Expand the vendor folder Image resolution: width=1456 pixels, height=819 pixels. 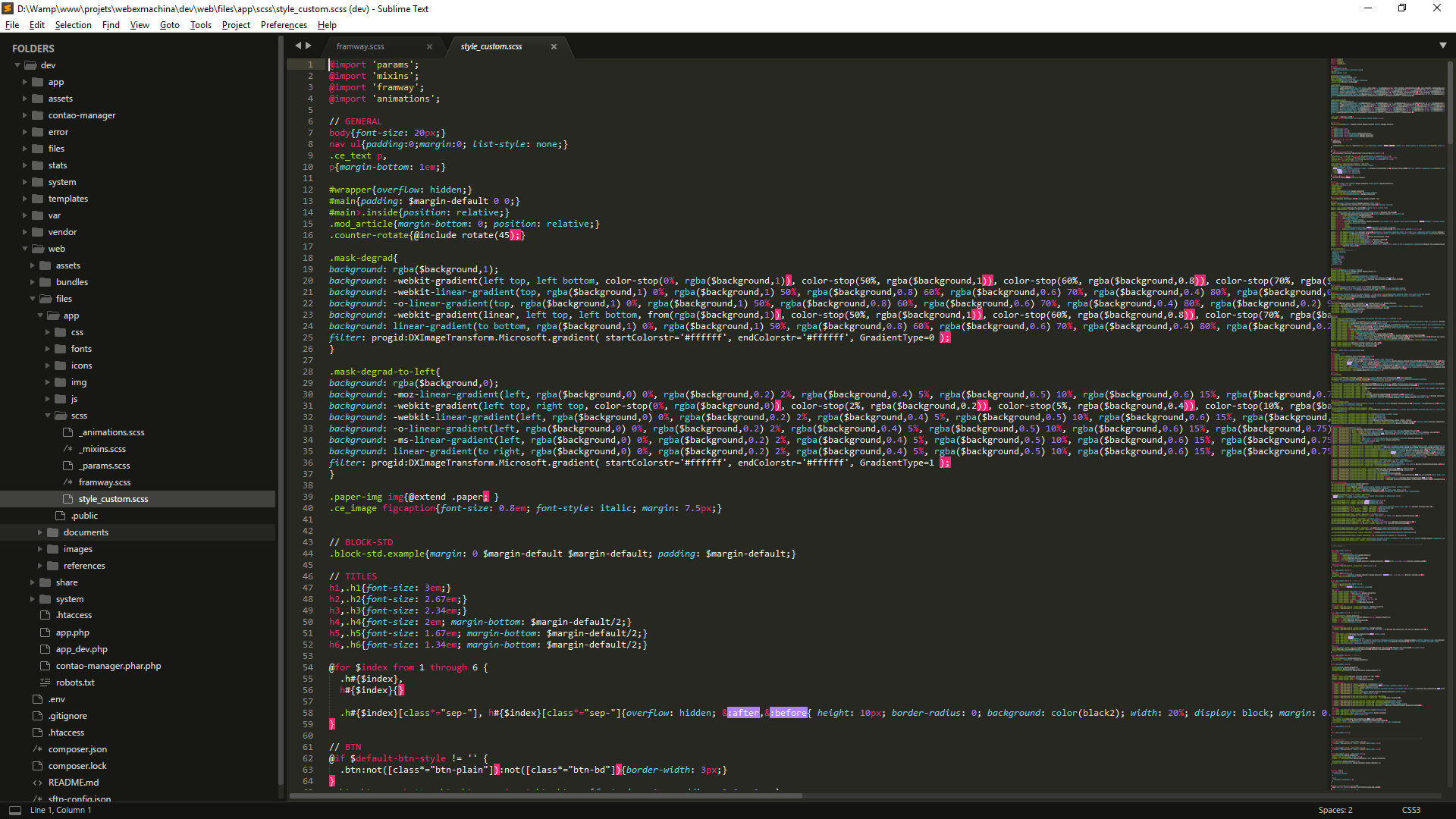pyautogui.click(x=25, y=232)
